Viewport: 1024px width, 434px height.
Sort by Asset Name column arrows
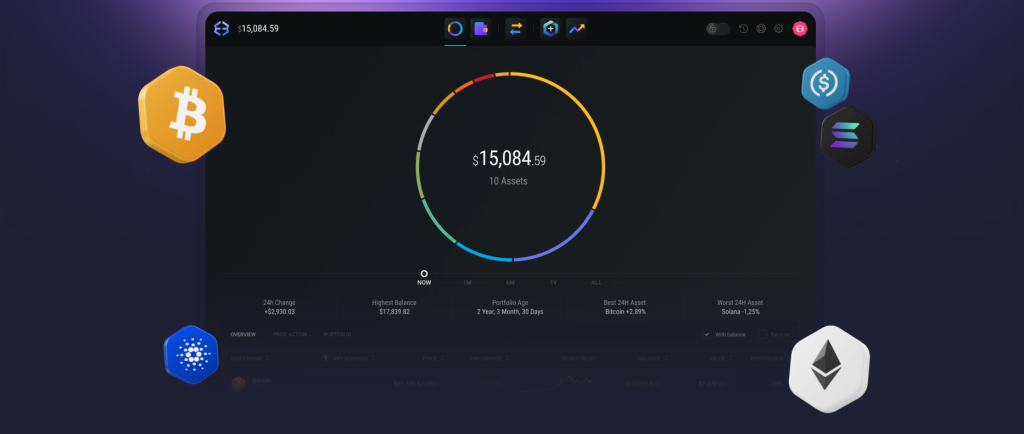267,358
